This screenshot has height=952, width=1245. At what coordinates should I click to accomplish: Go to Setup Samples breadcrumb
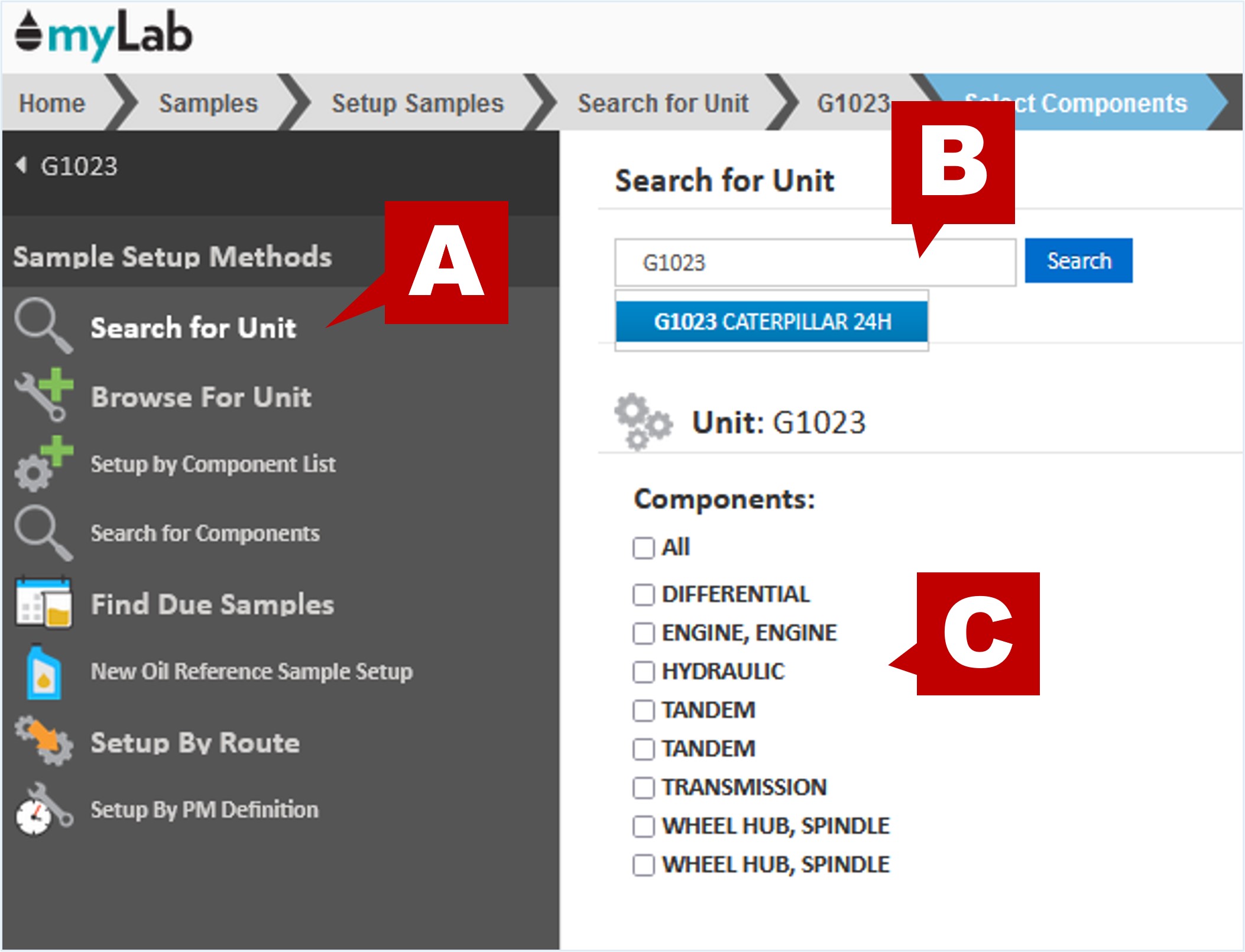pos(417,103)
